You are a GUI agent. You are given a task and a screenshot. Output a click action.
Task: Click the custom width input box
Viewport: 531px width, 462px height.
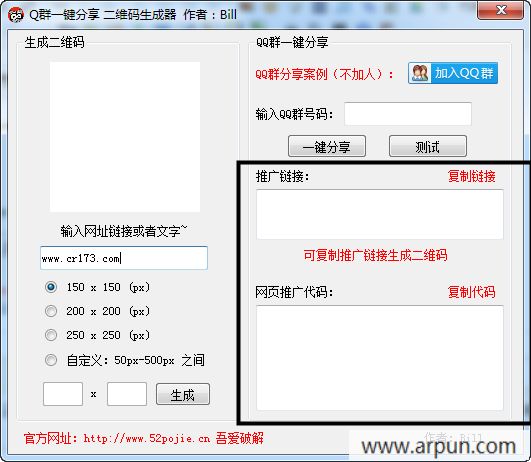click(x=63, y=394)
